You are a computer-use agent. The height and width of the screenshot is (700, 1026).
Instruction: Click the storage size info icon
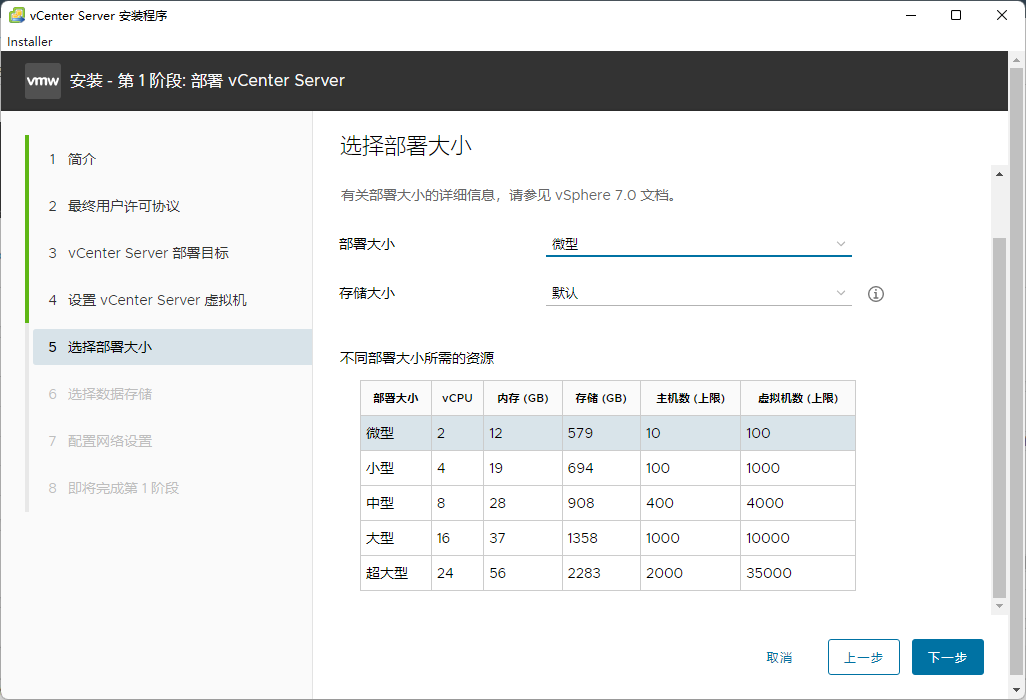[x=876, y=294]
